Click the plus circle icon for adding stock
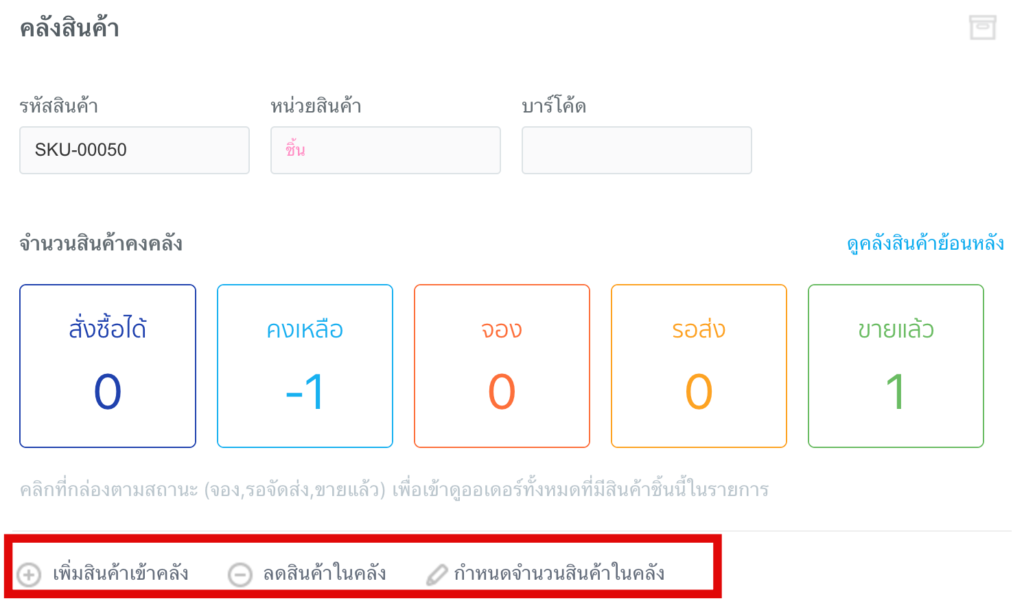The image size is (1024, 612). click(x=30, y=574)
